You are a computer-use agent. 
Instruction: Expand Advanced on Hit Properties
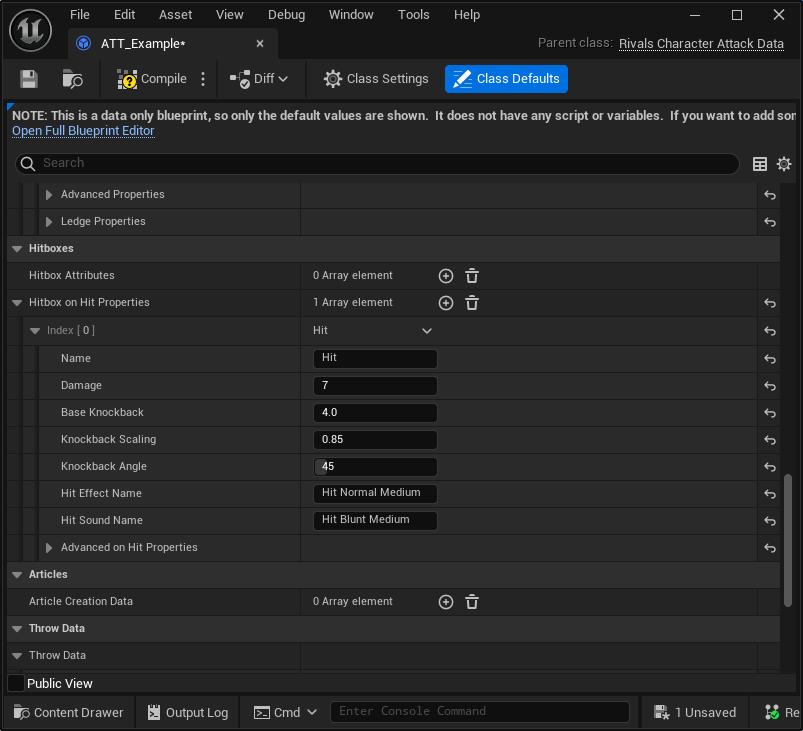click(49, 548)
